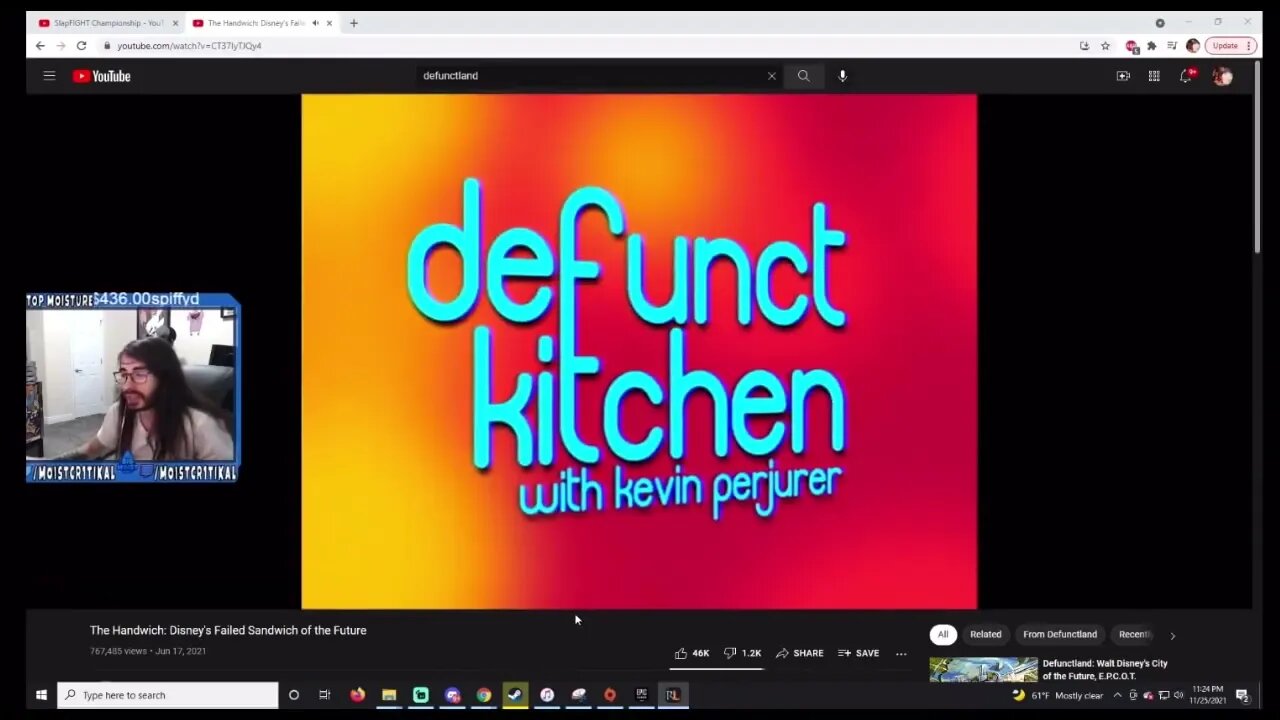The height and width of the screenshot is (720, 1280).
Task: Click the YouTube search magnifier button
Action: pos(803,76)
